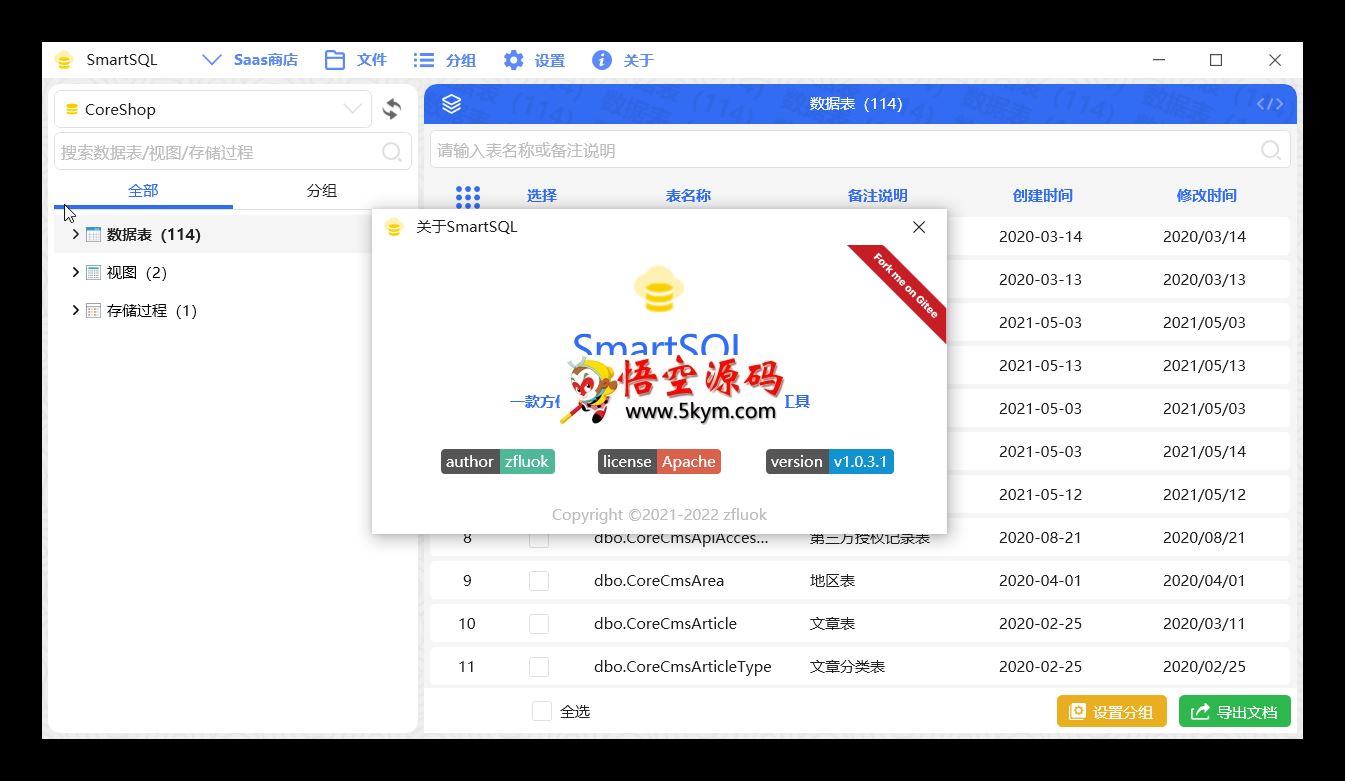Viewport: 1345px width, 781px height.
Task: Maximize the SmartSQL window
Action: [x=1216, y=60]
